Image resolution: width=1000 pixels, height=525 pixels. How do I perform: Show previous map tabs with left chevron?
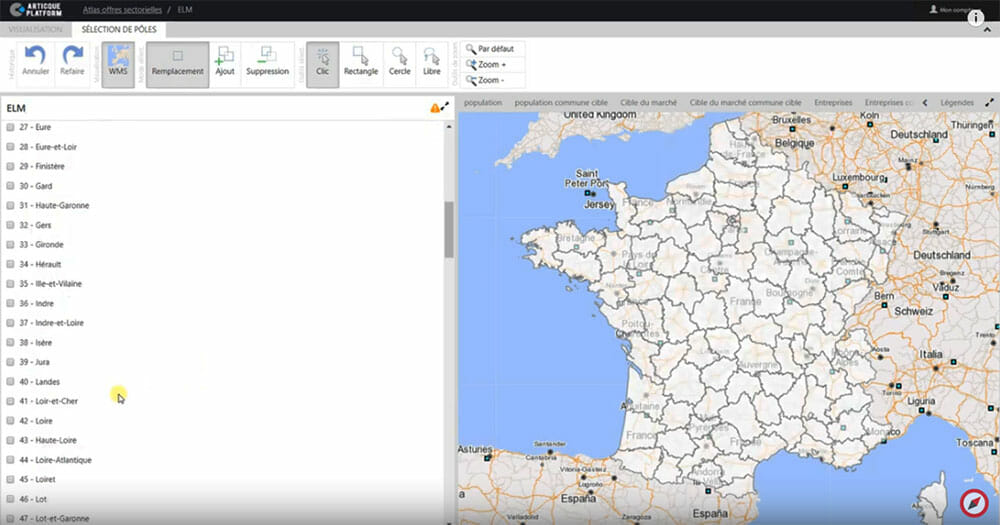pos(925,102)
